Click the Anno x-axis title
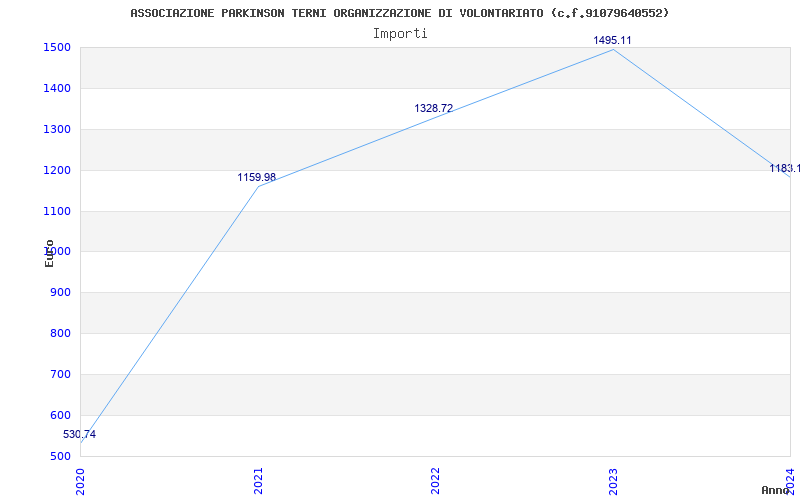The height and width of the screenshot is (500, 800). 775,490
